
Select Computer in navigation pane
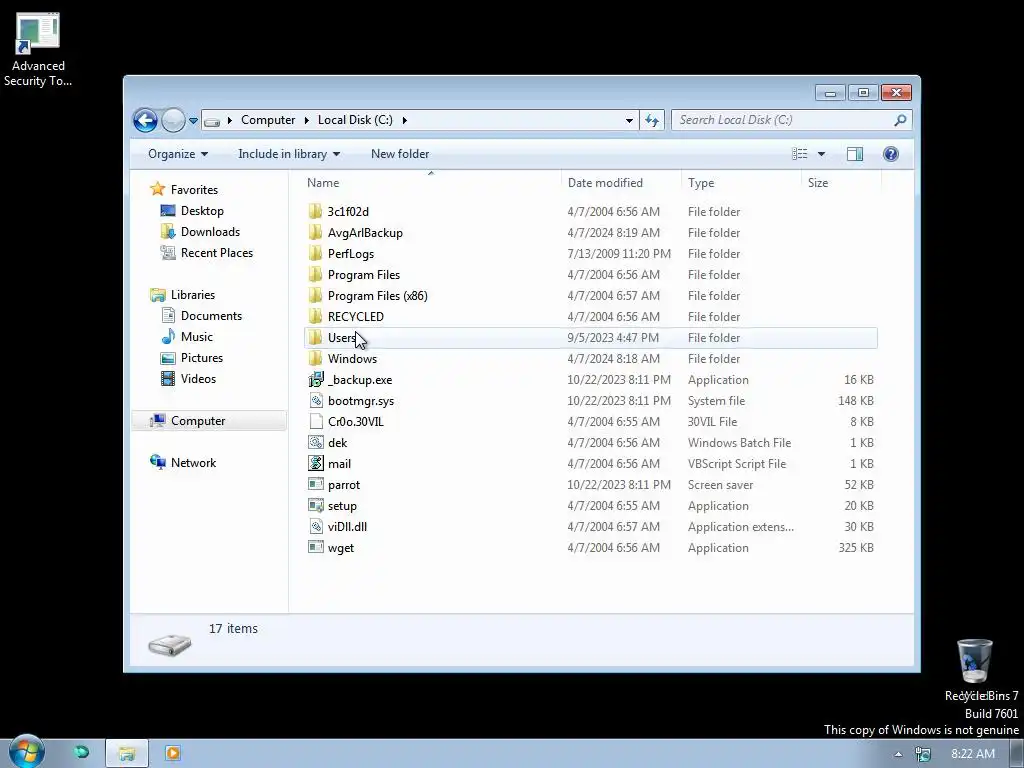click(x=198, y=421)
